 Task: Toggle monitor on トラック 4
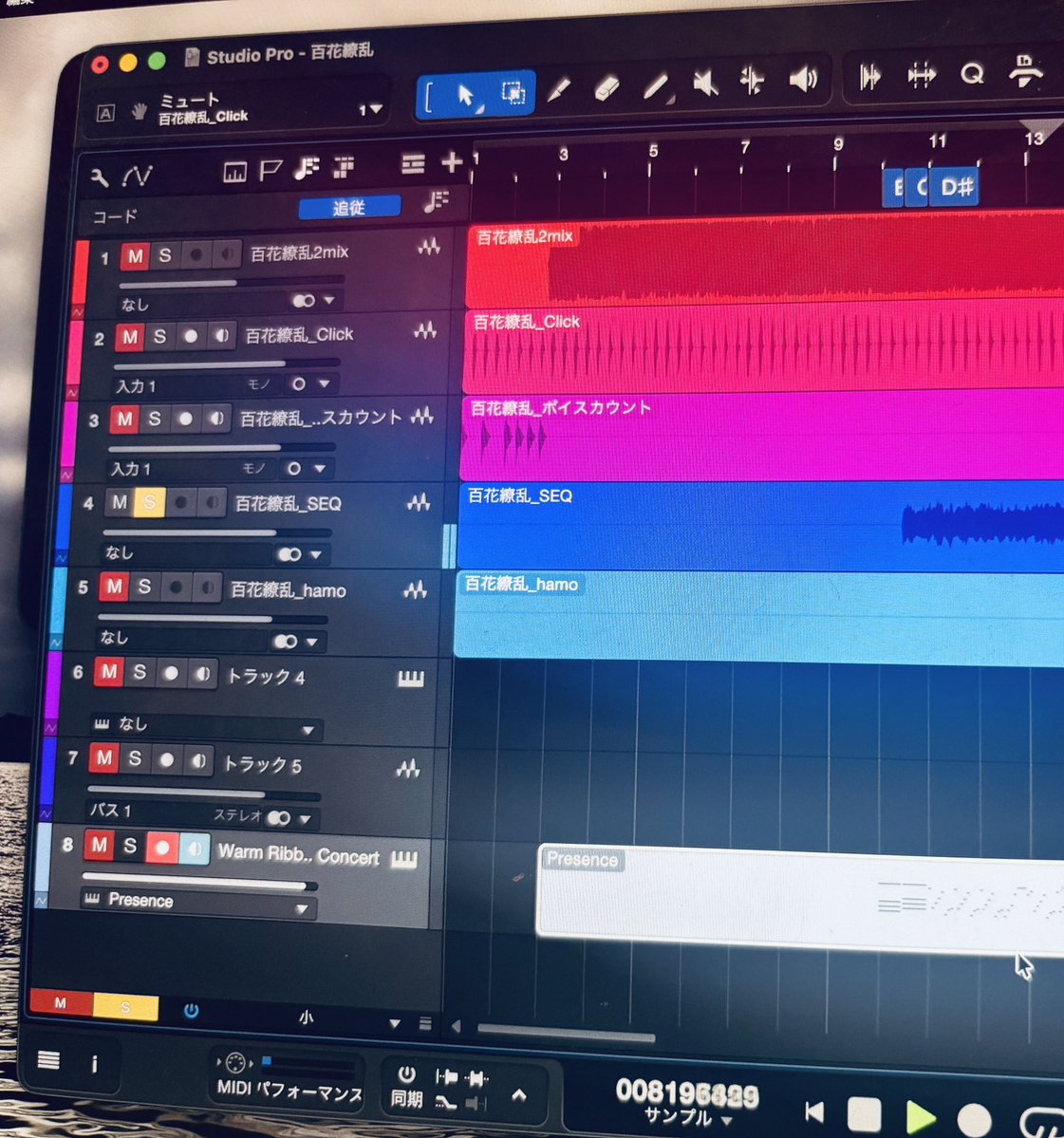(x=202, y=674)
